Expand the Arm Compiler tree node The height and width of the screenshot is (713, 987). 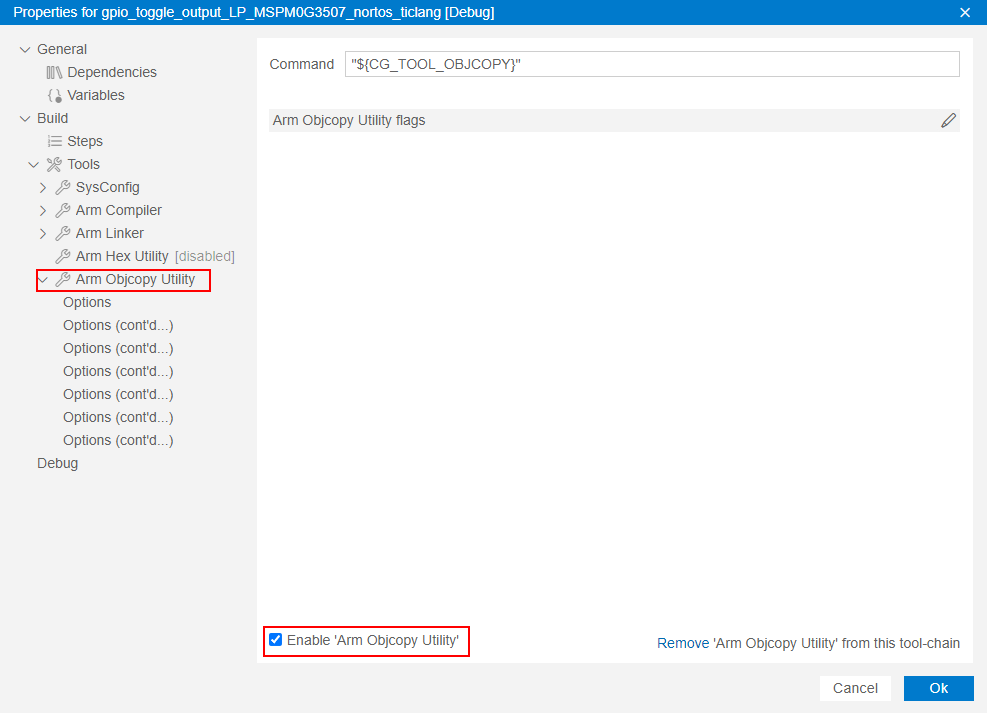43,211
